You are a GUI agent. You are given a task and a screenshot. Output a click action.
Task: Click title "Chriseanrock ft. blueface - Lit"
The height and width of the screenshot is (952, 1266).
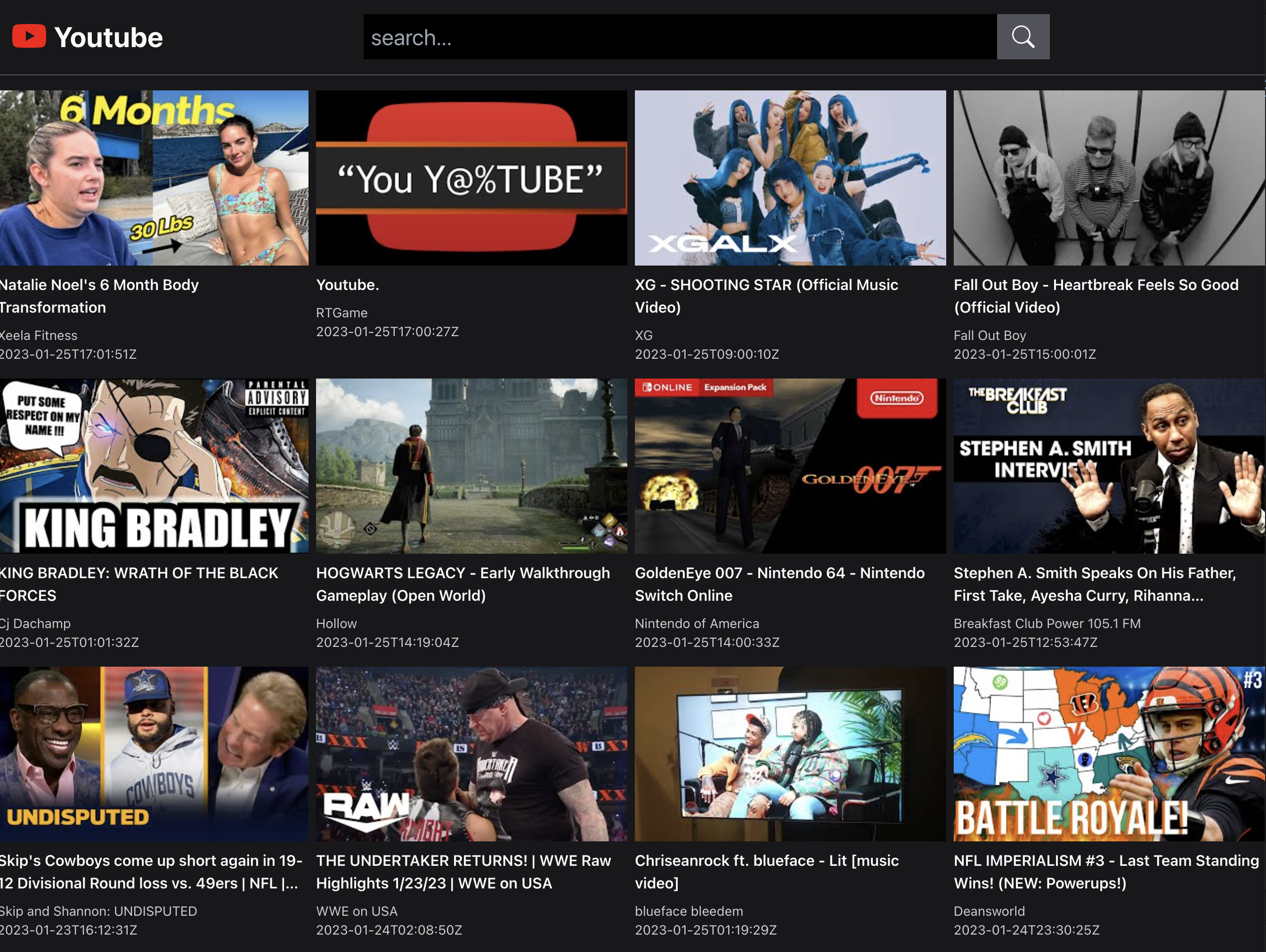(x=767, y=872)
